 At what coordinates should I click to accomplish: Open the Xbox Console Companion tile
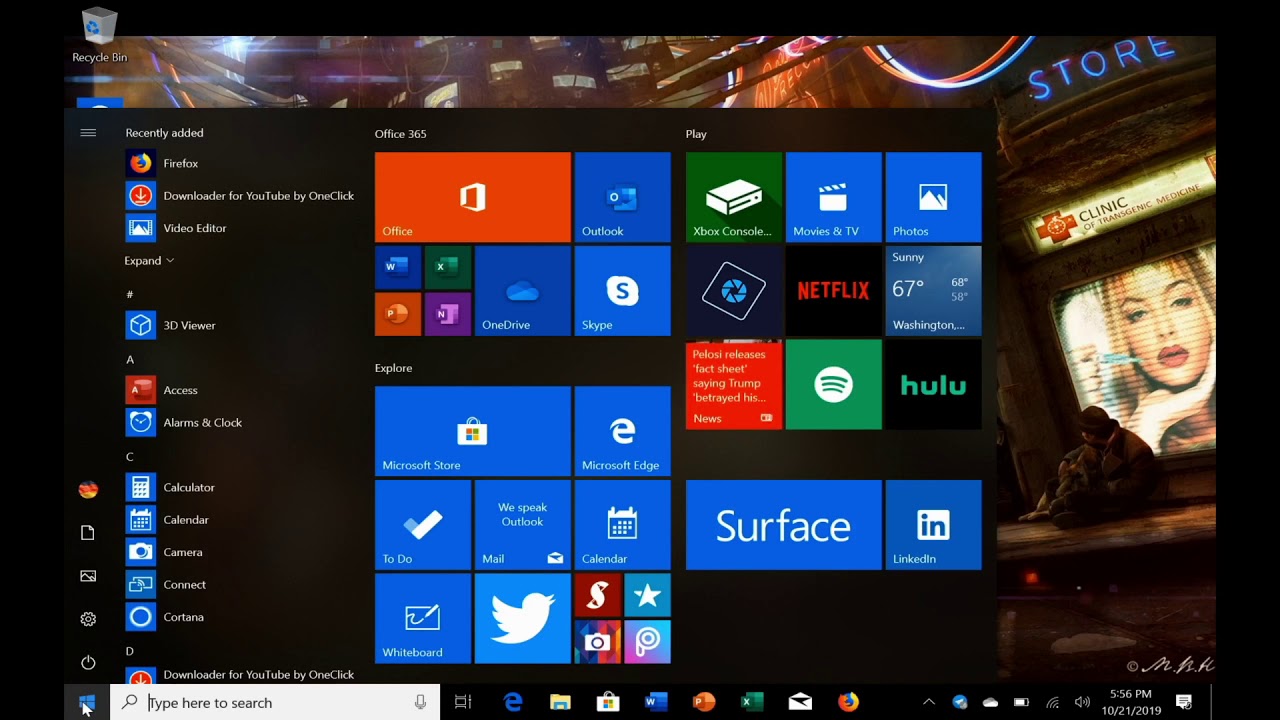[x=733, y=197]
